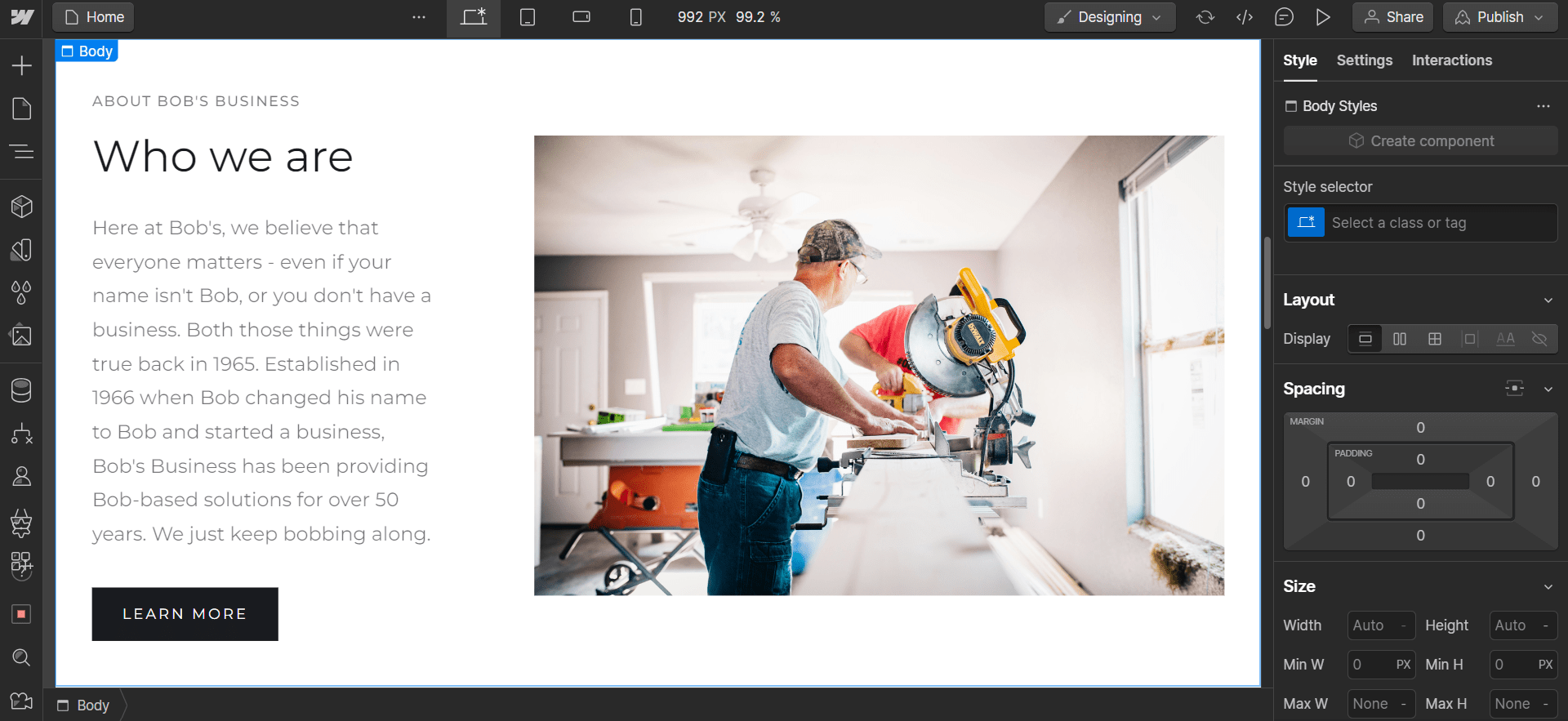
Task: Open the Add elements panel
Action: (x=22, y=65)
